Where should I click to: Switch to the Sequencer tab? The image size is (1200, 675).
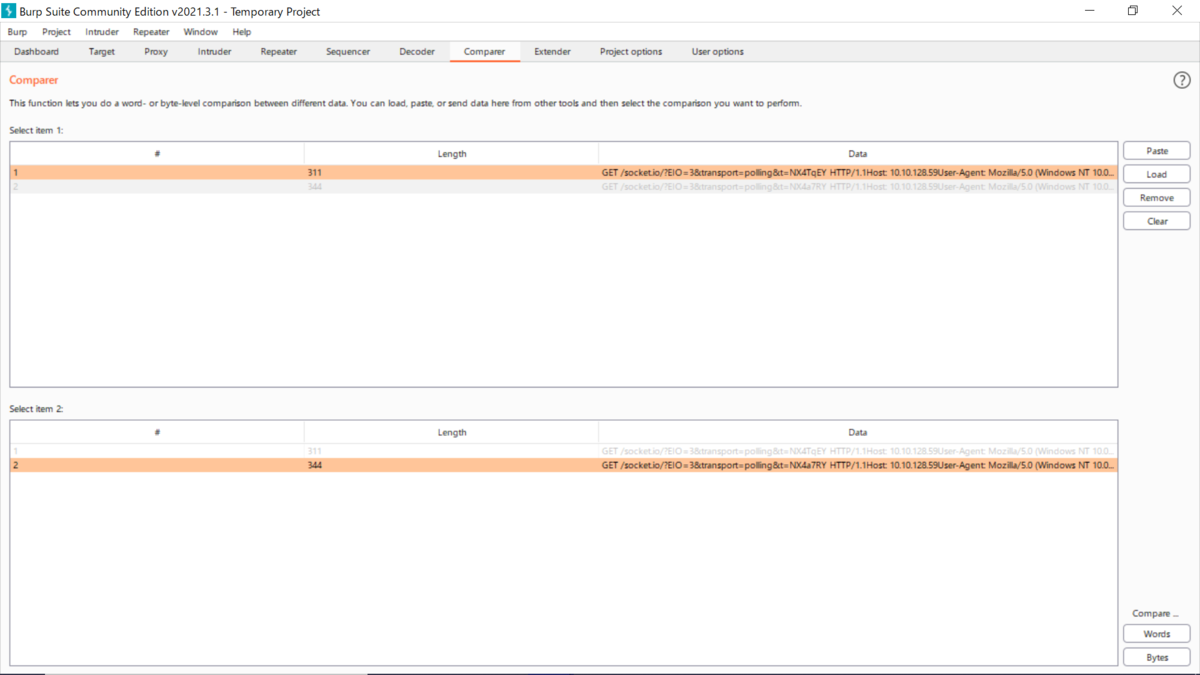348,52
